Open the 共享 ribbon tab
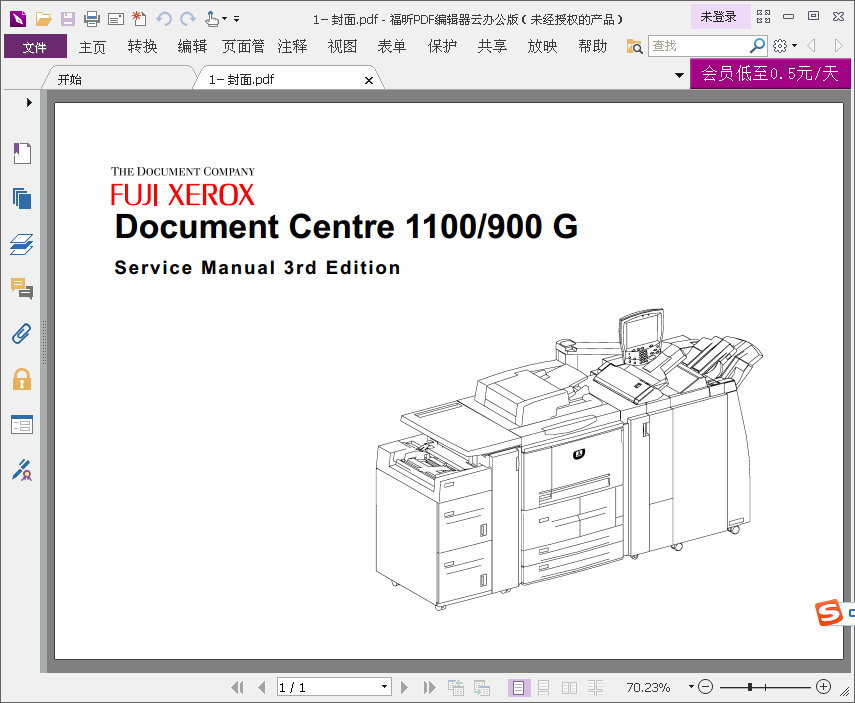The width and height of the screenshot is (855, 703). (492, 46)
